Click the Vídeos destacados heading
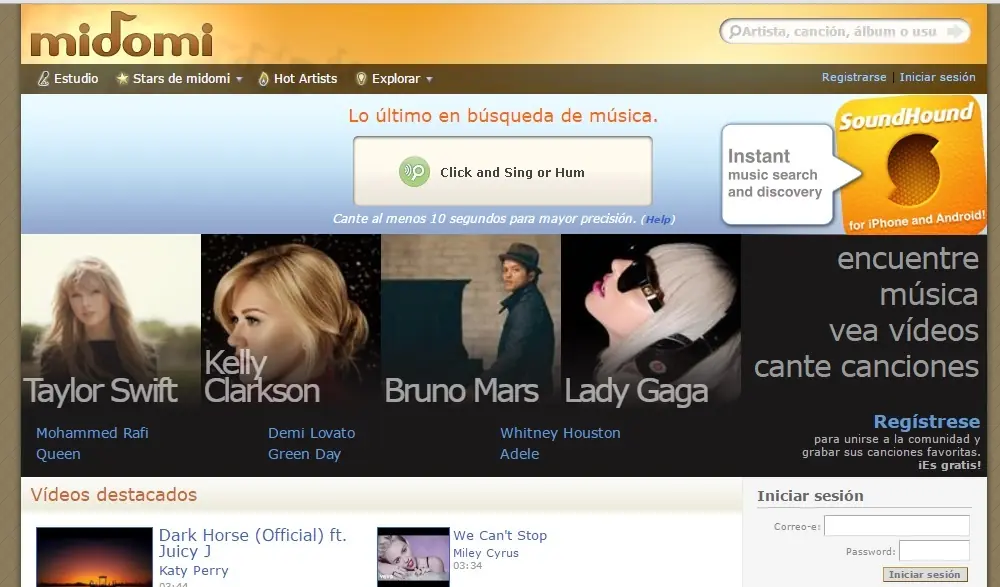This screenshot has width=1000, height=587. (x=114, y=494)
